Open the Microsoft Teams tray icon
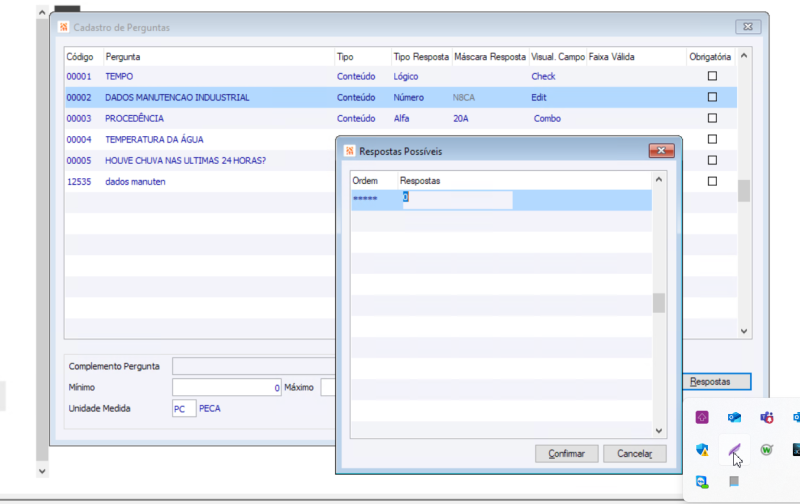 point(766,417)
